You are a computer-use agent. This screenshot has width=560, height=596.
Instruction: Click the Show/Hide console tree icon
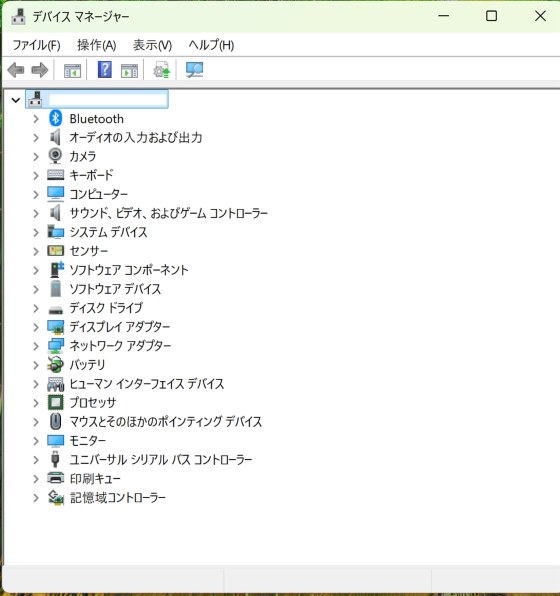(x=72, y=71)
